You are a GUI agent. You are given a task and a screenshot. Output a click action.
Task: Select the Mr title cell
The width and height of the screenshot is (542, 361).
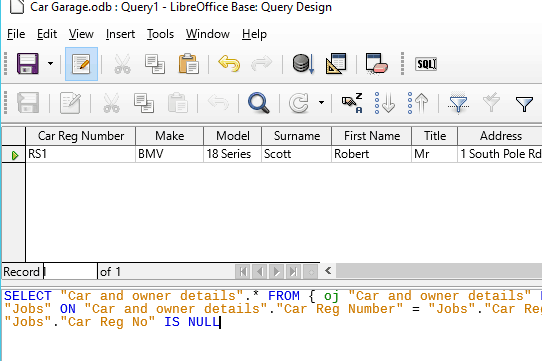coord(434,154)
